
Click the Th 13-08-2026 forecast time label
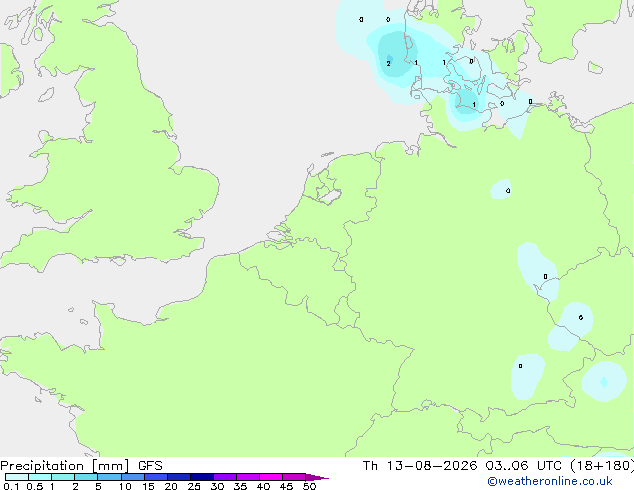click(498, 466)
